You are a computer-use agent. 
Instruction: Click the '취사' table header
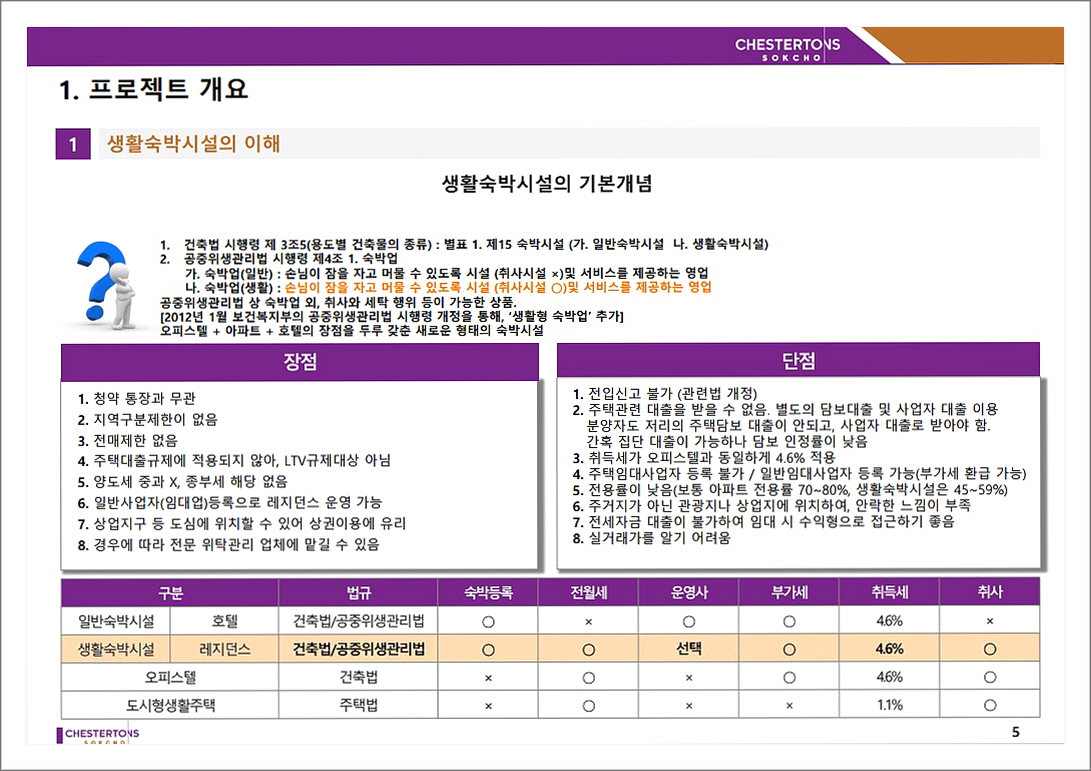[989, 593]
